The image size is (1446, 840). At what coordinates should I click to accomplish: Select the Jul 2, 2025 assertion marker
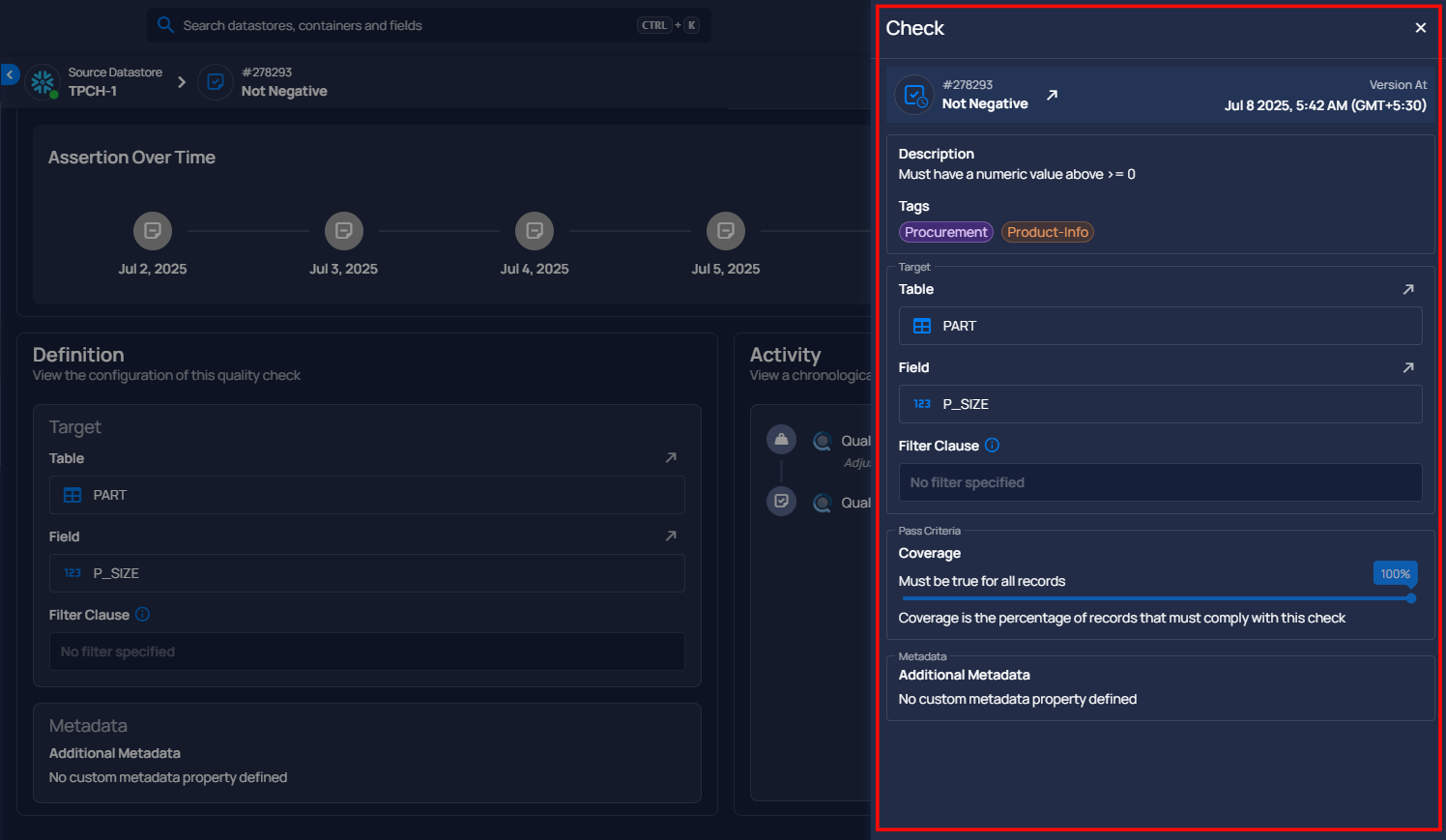tap(153, 231)
